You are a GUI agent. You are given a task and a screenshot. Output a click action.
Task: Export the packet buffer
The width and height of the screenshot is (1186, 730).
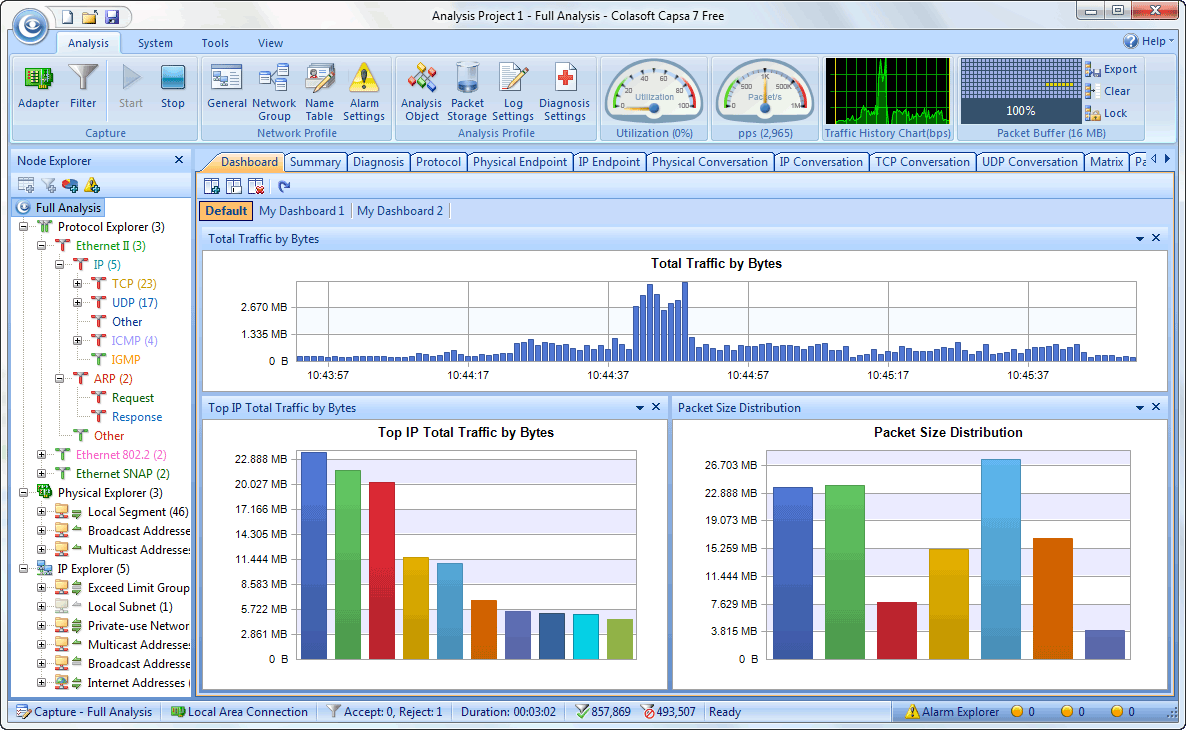(x=1111, y=70)
